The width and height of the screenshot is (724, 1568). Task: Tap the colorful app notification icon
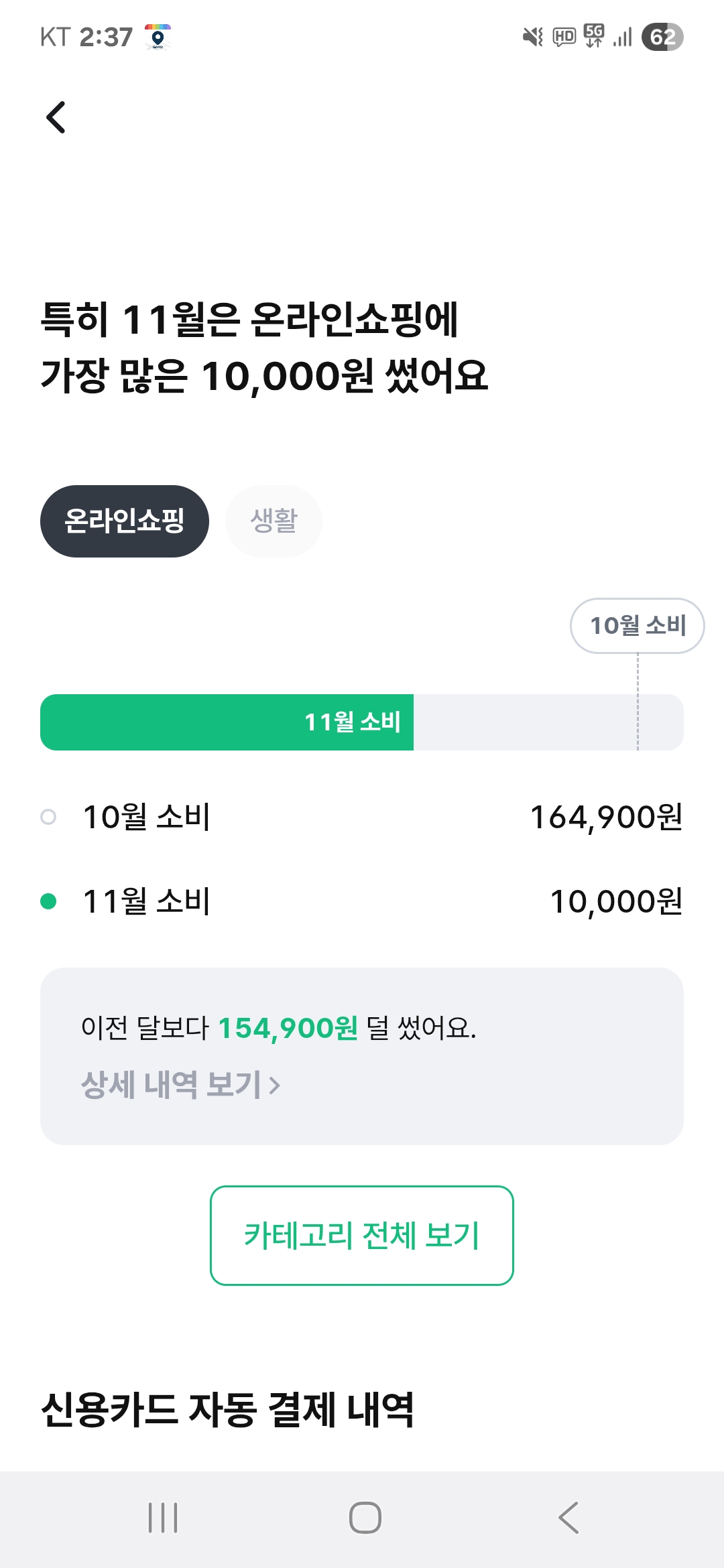tap(158, 37)
